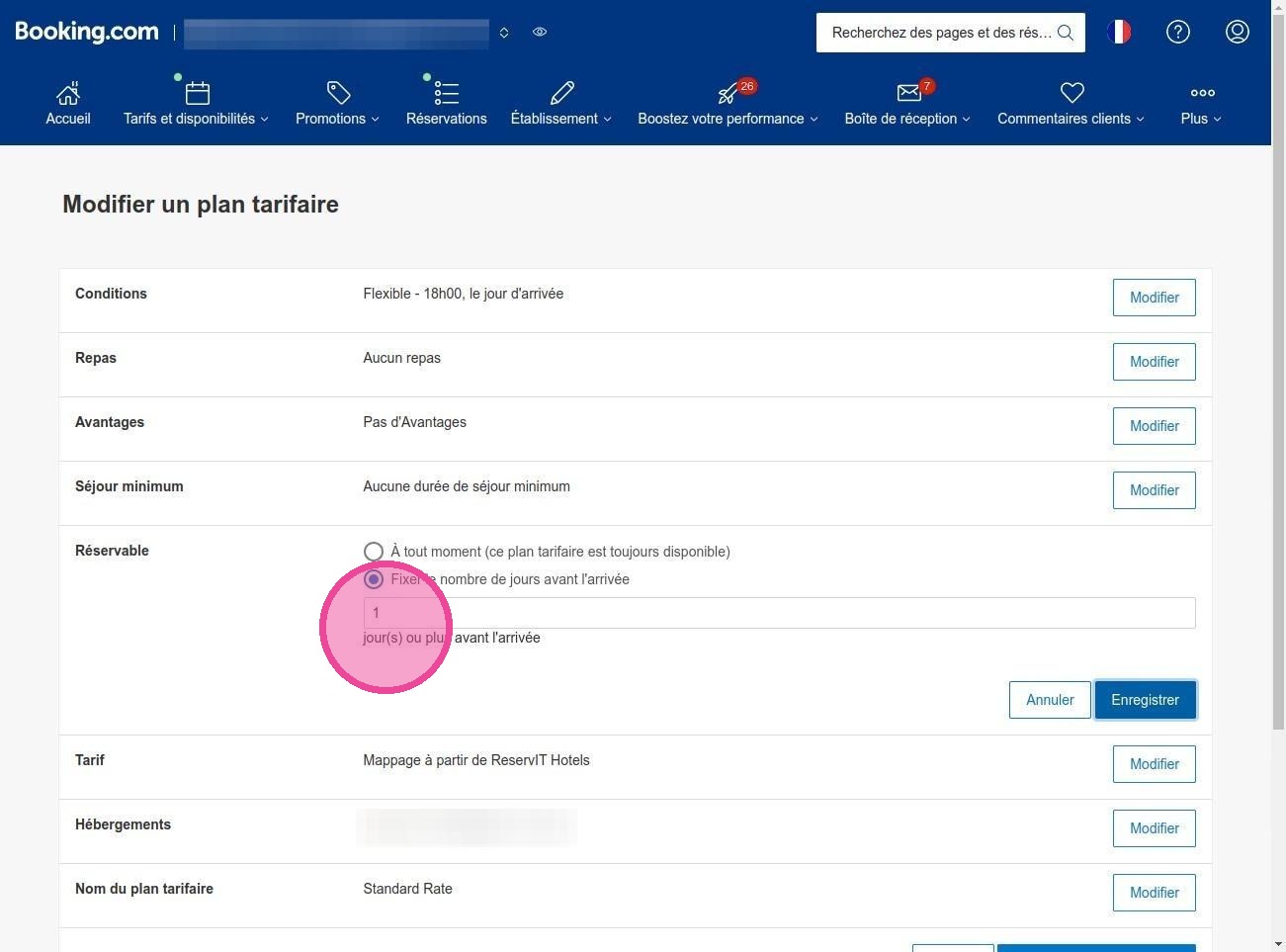Click Modifier for the Avantages row
1286x952 pixels.
[1154, 426]
